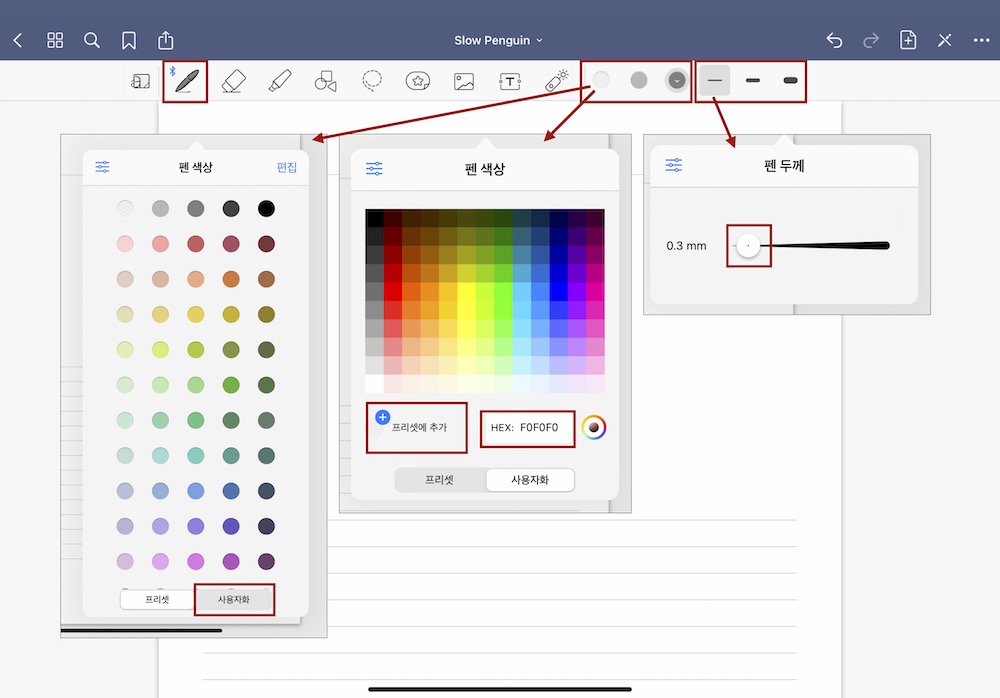Pick the white cell in color grid
The height and width of the screenshot is (698, 1000).
[x=374, y=383]
